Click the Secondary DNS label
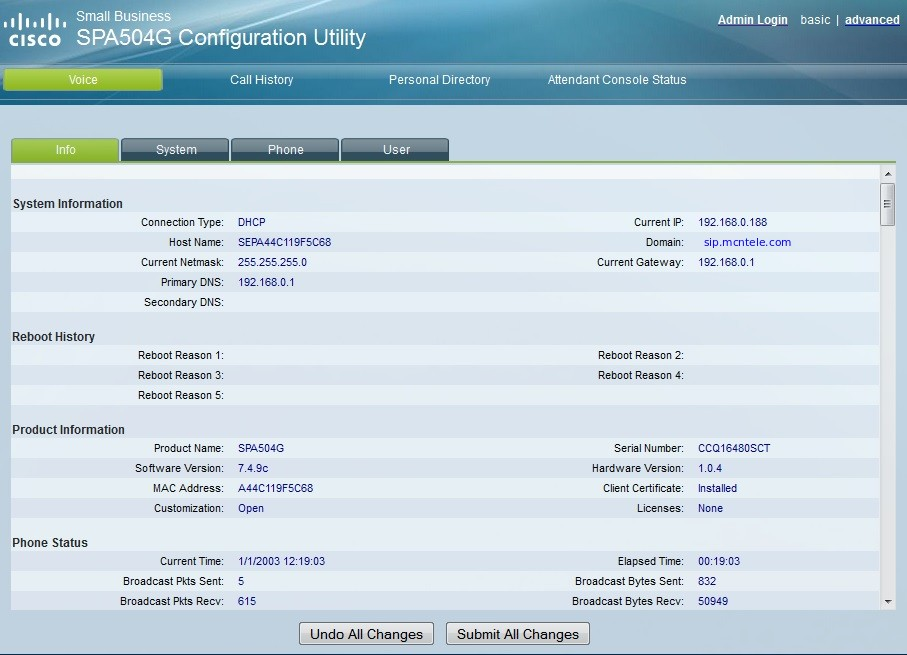The image size is (907, 655). pyautogui.click(x=183, y=302)
